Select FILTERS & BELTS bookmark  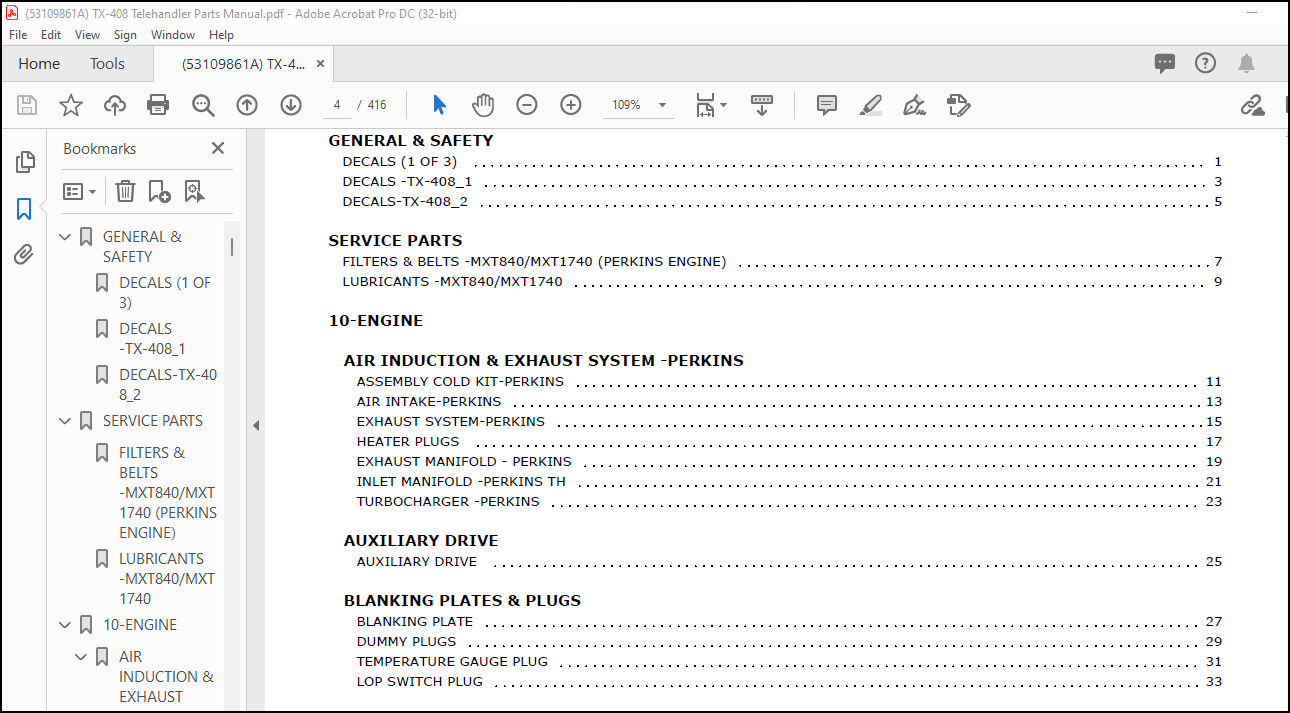(168, 493)
